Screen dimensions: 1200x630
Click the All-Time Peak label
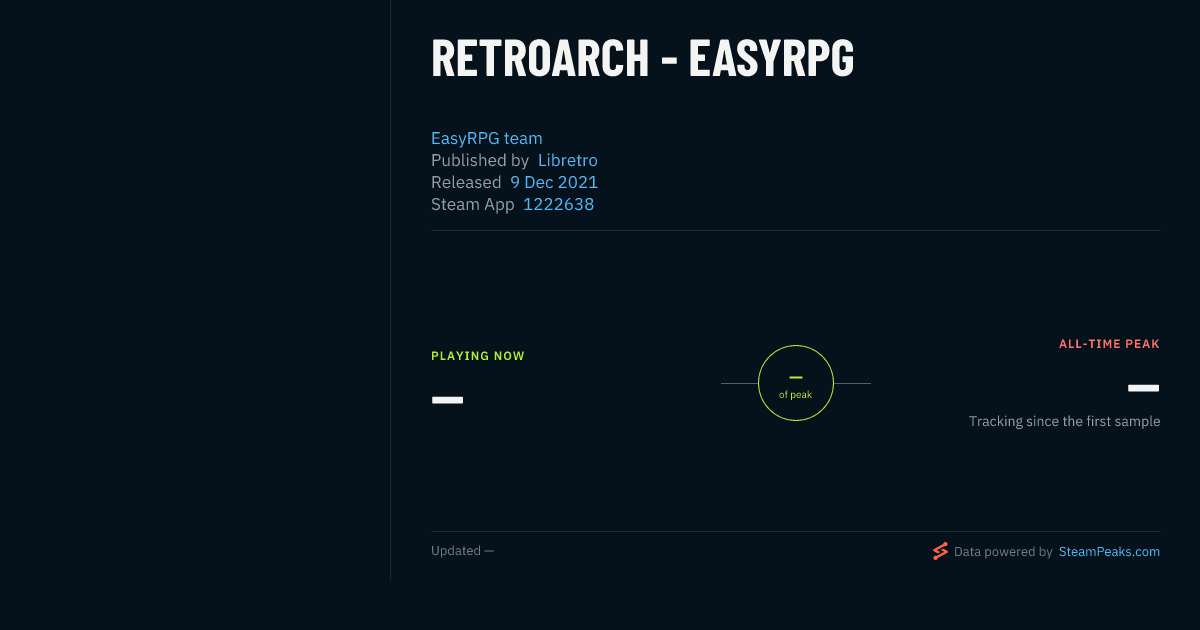pyautogui.click(x=1110, y=344)
